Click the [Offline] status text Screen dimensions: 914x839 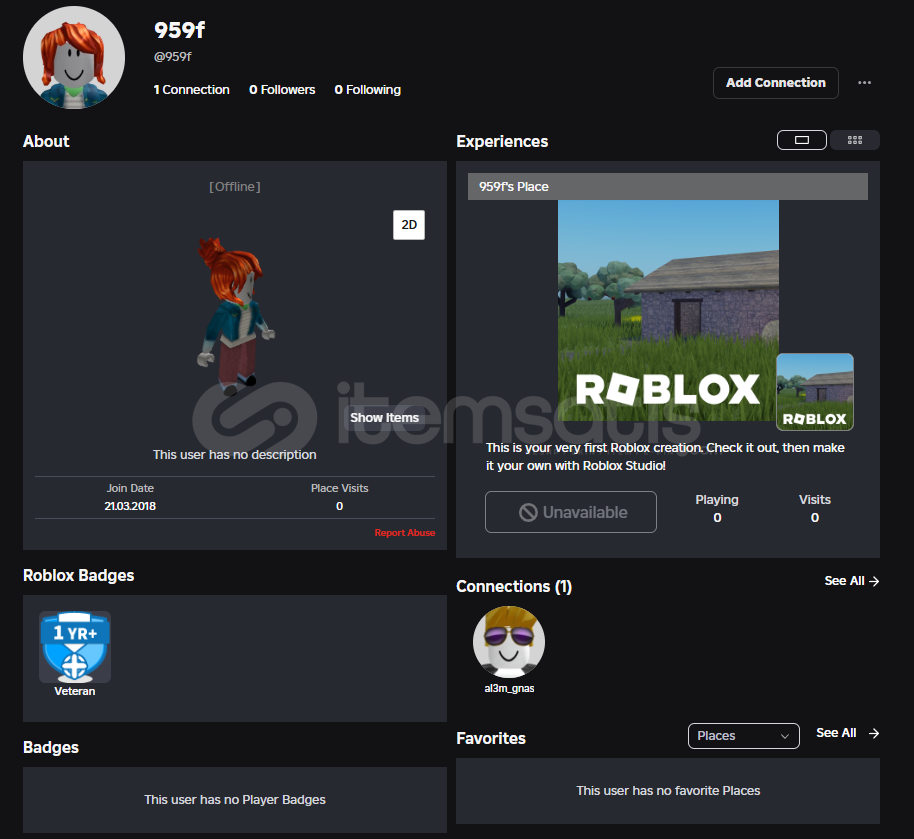[x=235, y=187]
